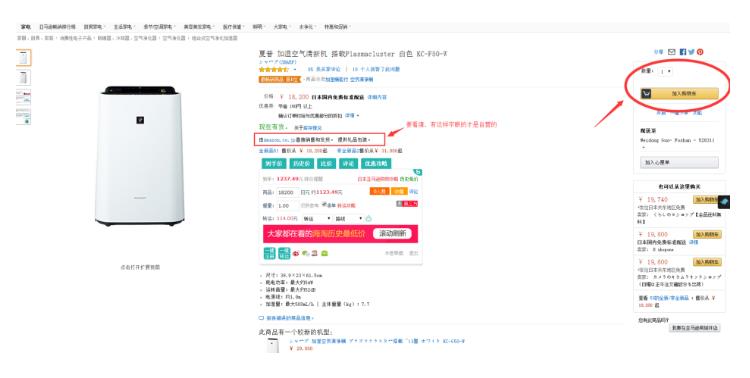
Task: Click the シャープ (SHARP) brand link
Action: click(x=277, y=62)
